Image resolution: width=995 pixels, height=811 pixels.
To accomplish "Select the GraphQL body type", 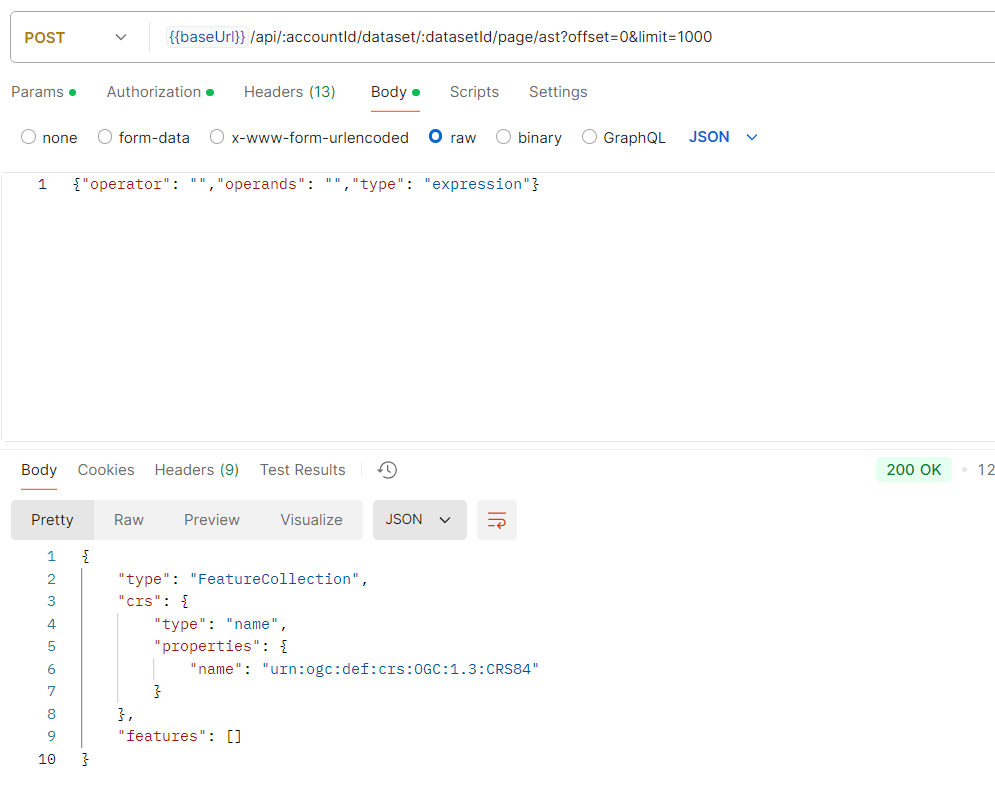I will (590, 137).
